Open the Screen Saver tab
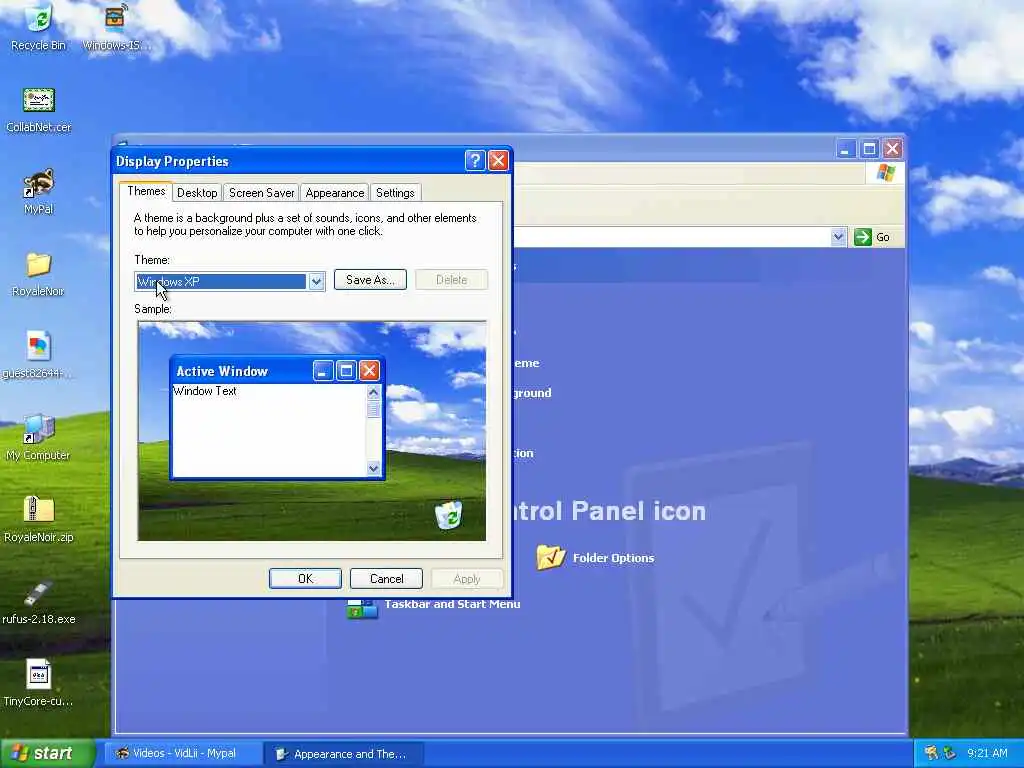Image resolution: width=1024 pixels, height=768 pixels. pyautogui.click(x=261, y=193)
